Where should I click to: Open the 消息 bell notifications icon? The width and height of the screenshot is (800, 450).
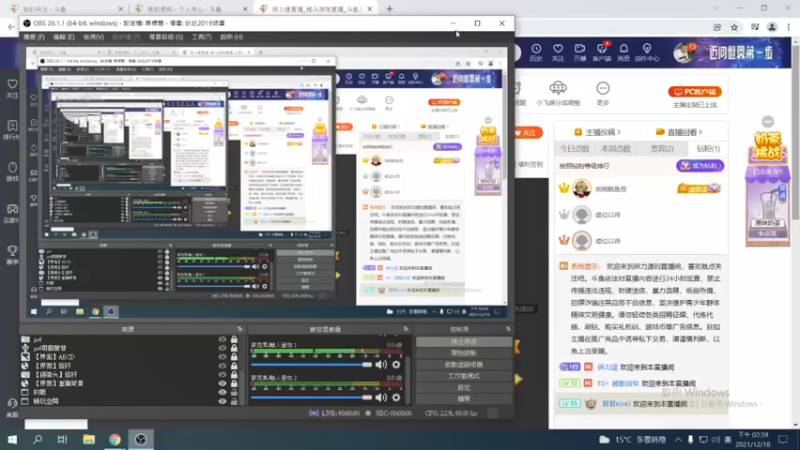coord(623,52)
